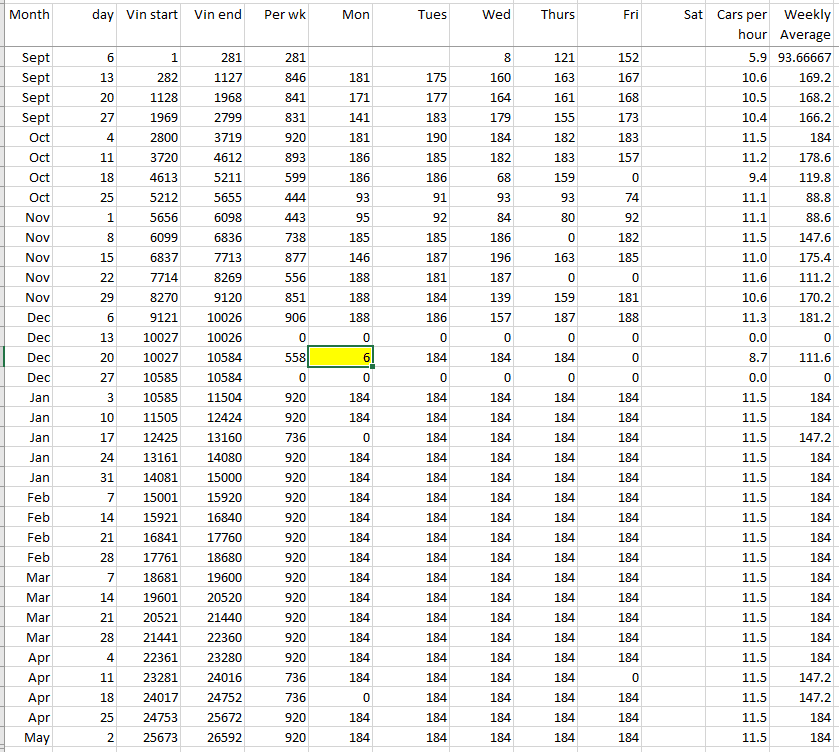Viewport: 839px width, 752px height.
Task: Click the Wed cell with value 196
Action: 482,257
